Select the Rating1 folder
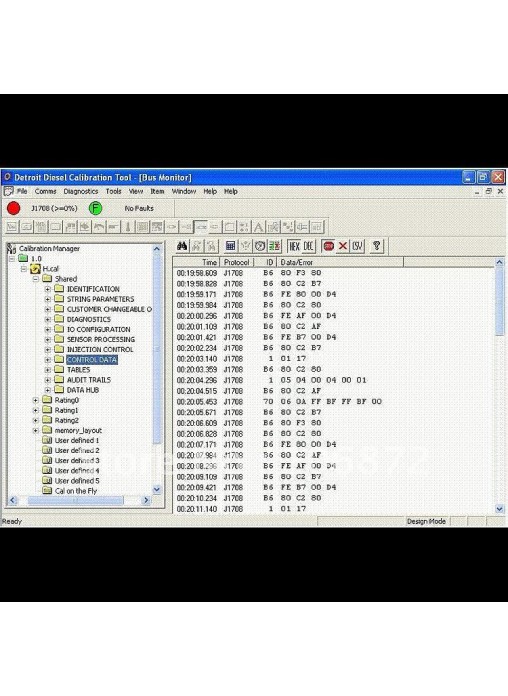The image size is (508, 696). [66, 410]
